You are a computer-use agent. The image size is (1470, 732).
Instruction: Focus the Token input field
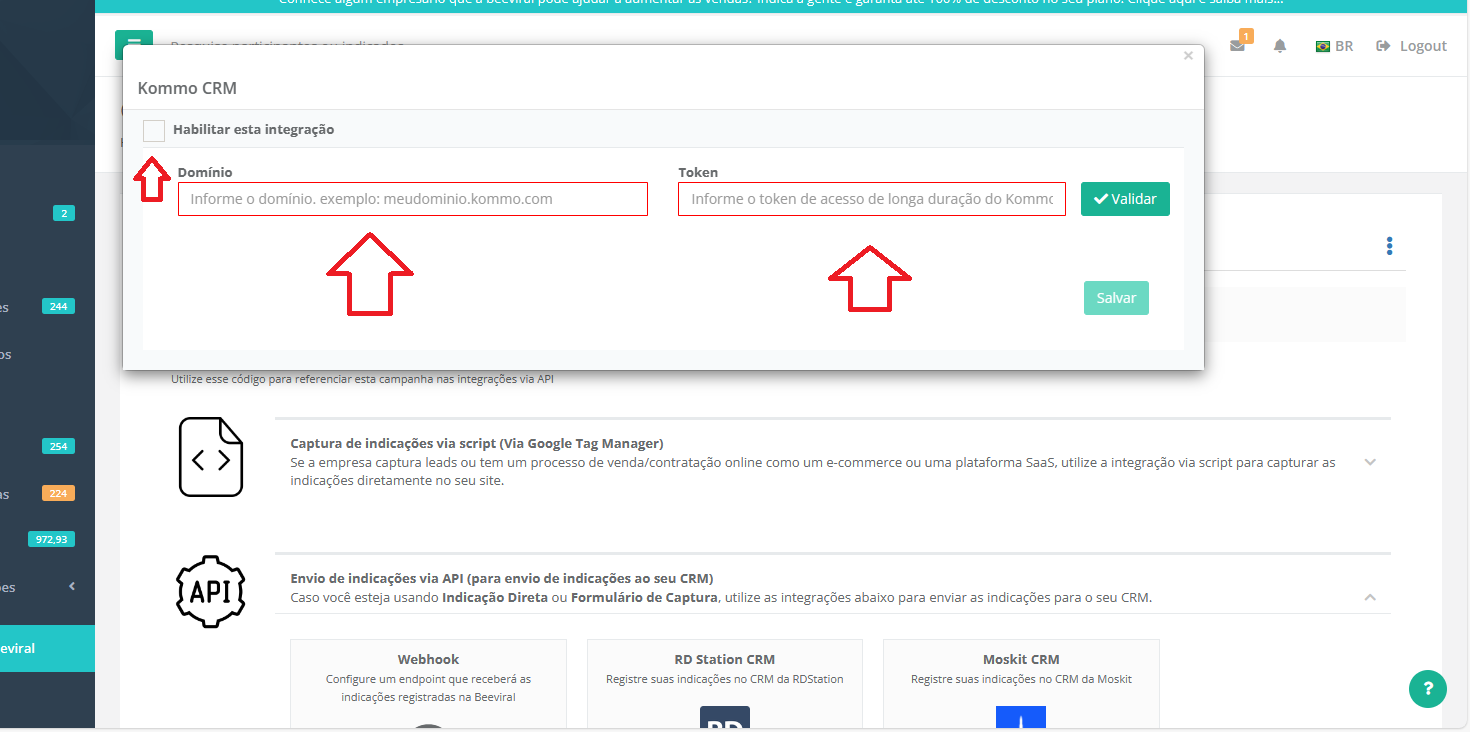[872, 199]
